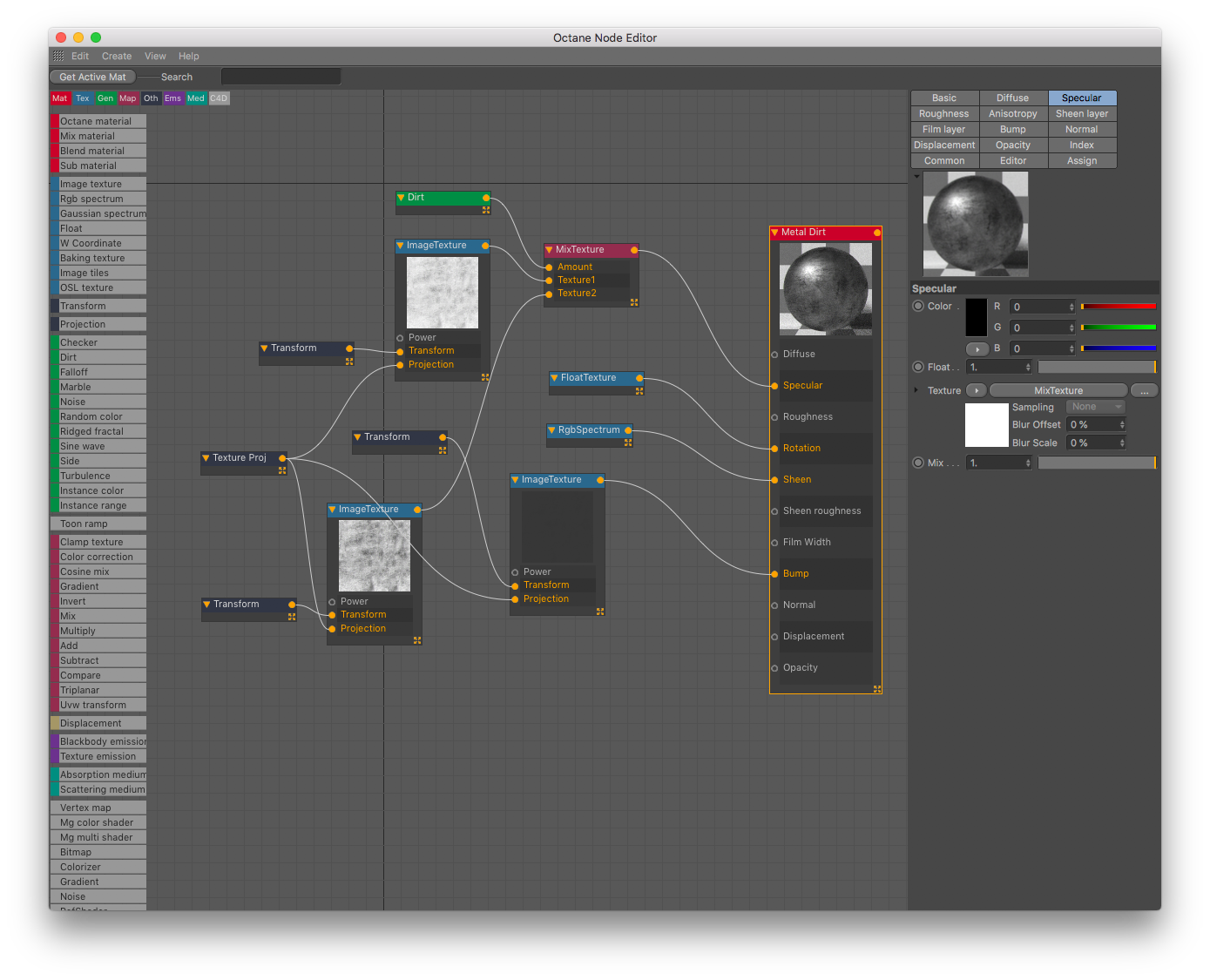1210x980 pixels.
Task: Collapse the RgbSpectrum node triangle
Action: 551,430
